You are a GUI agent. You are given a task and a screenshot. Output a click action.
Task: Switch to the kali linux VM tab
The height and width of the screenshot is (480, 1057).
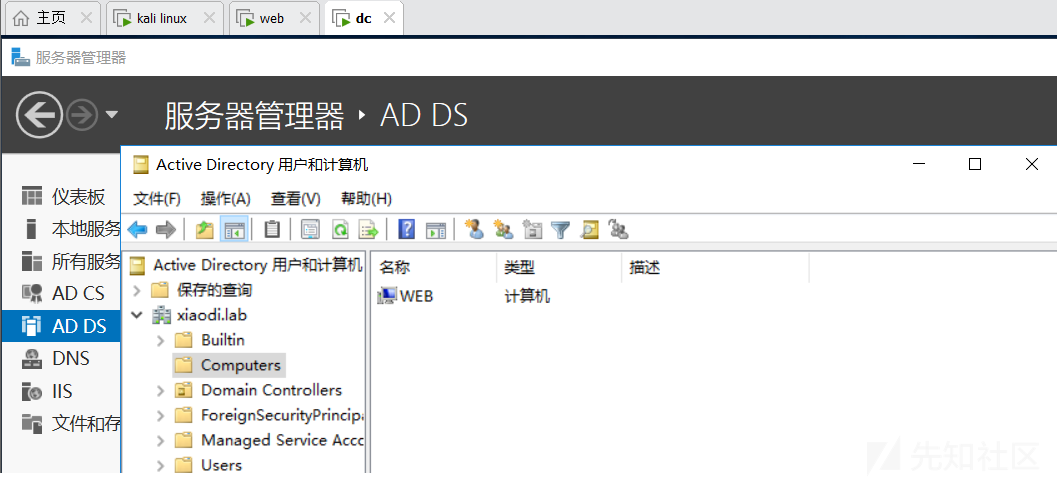[162, 18]
